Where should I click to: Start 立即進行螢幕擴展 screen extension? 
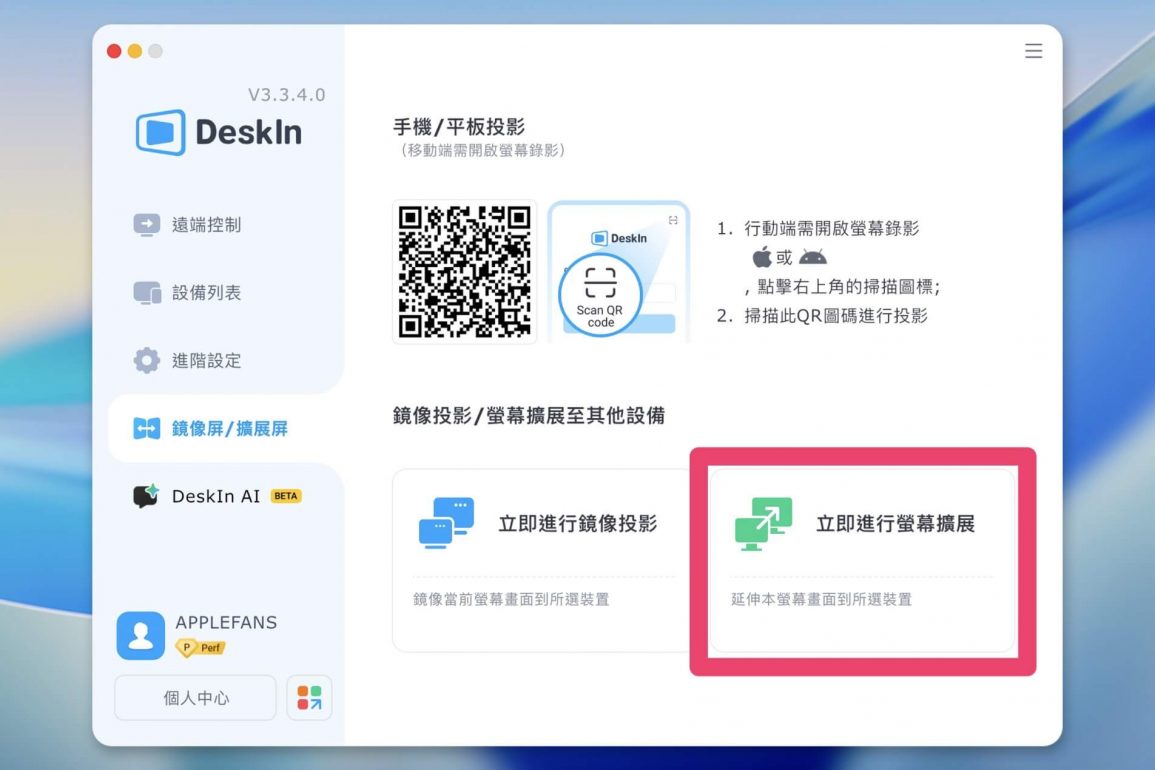point(895,524)
